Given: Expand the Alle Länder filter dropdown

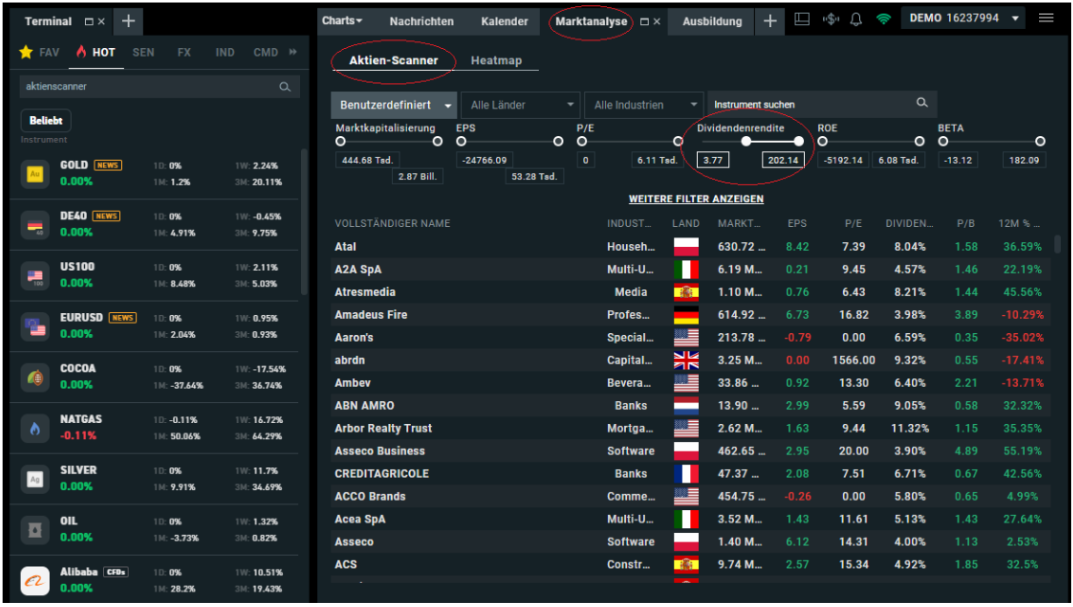Looking at the screenshot, I should [x=520, y=104].
